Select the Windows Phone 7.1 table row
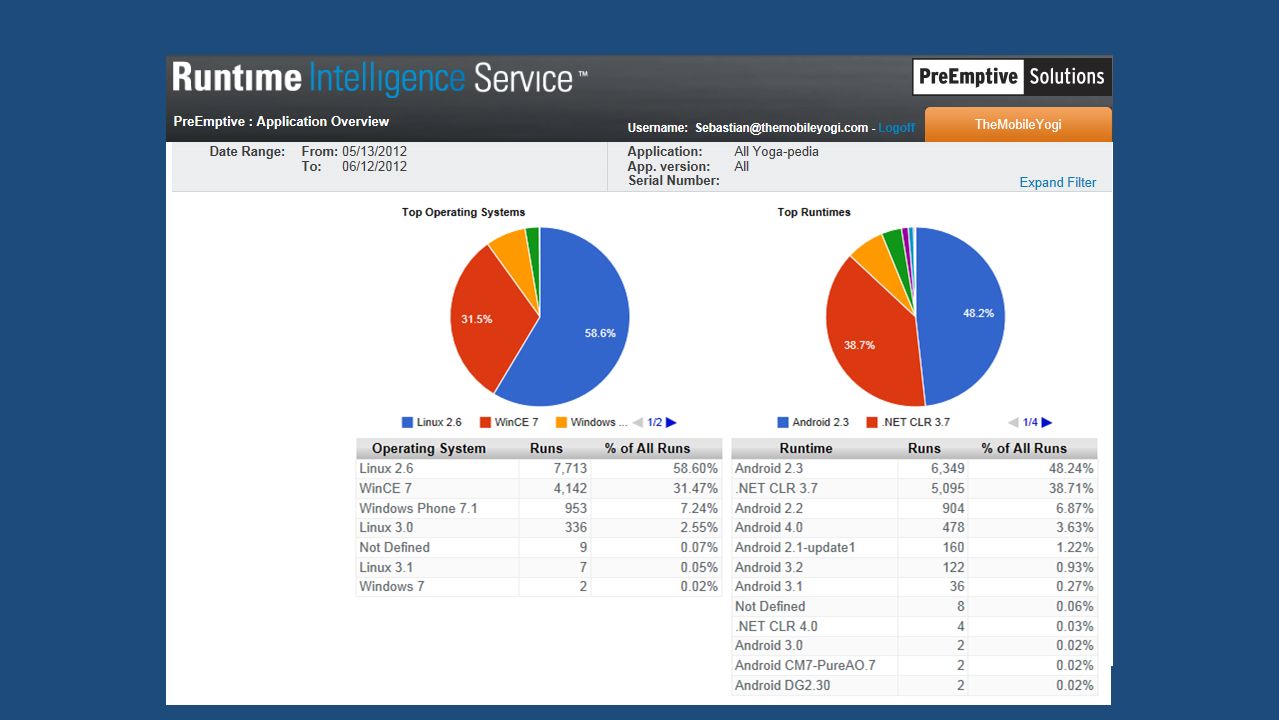The image size is (1279, 720). click(x=539, y=508)
